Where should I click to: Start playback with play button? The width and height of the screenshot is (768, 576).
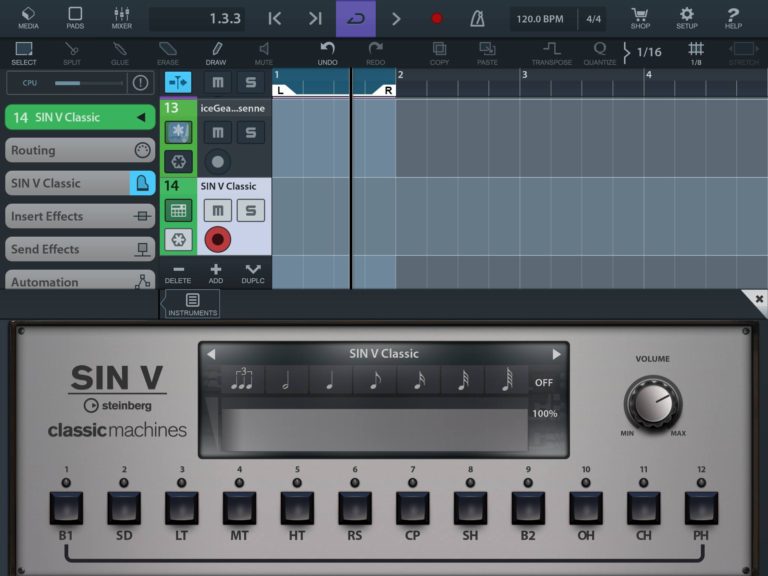pyautogui.click(x=396, y=19)
